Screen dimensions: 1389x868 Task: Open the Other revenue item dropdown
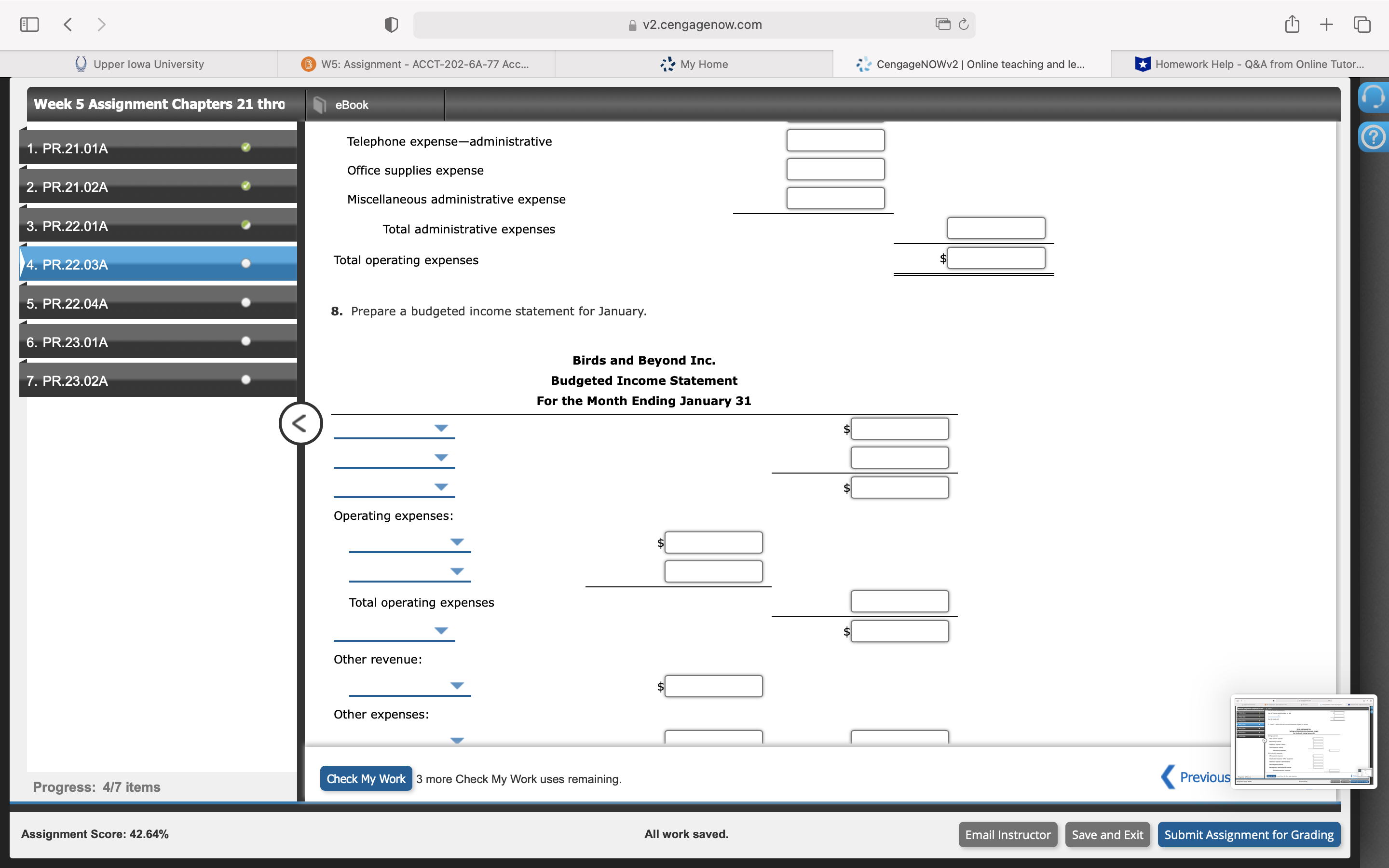(457, 685)
